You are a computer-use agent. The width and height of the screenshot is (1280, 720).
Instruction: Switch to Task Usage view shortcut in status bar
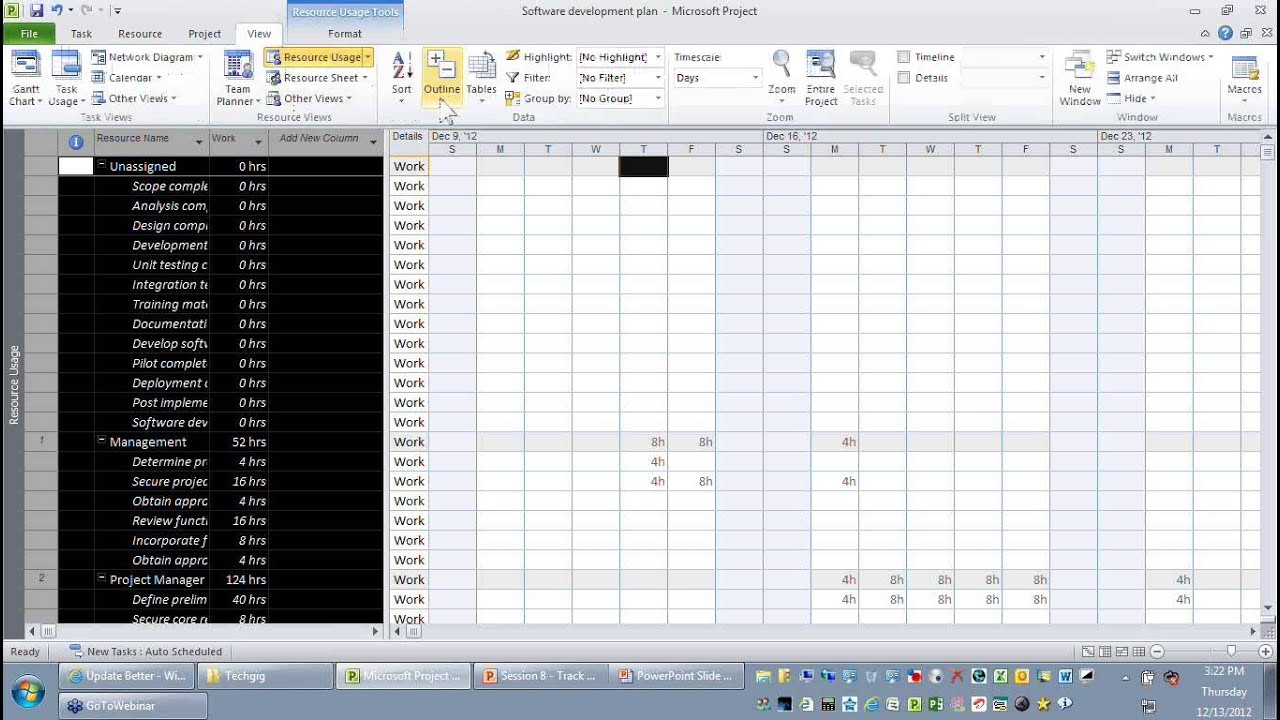(1105, 652)
